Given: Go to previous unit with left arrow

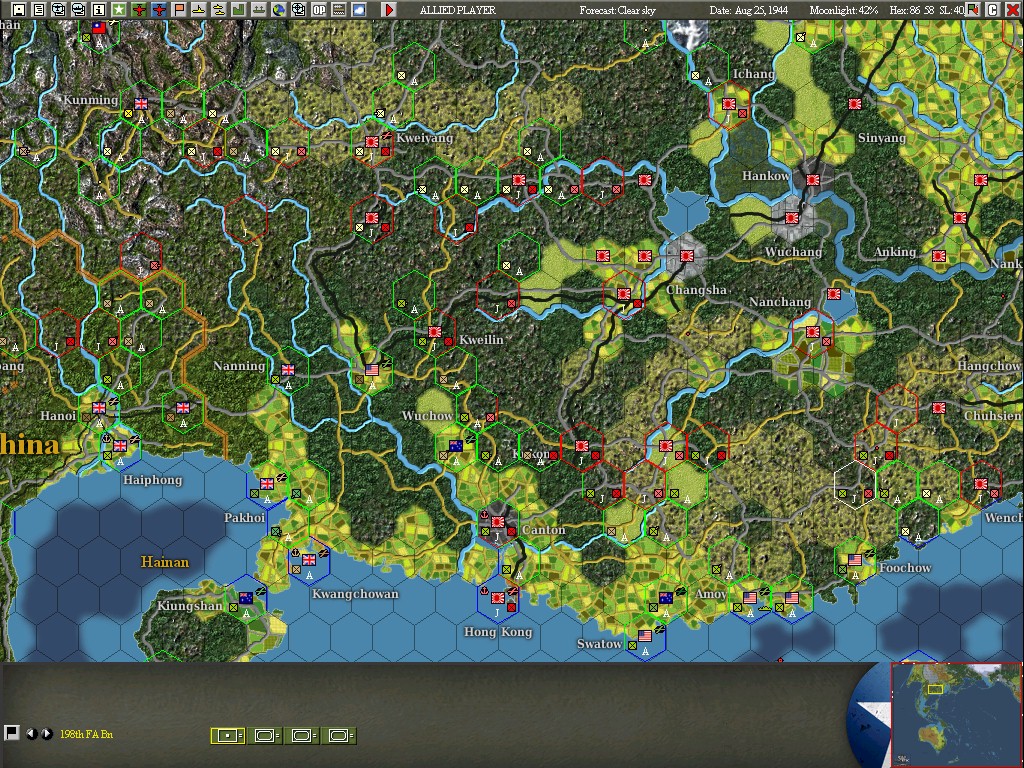Looking at the screenshot, I should coord(31,734).
